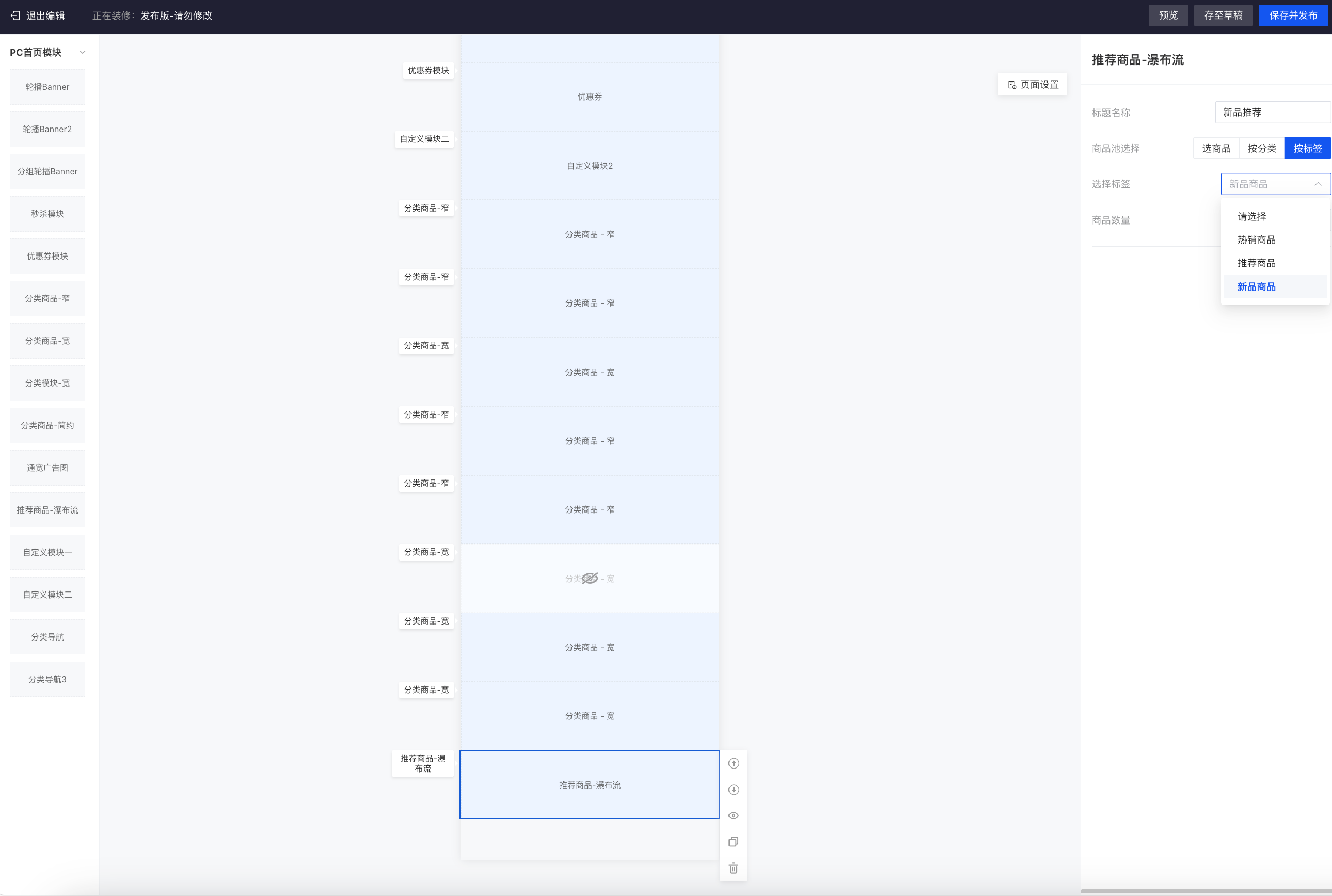Screen dimensions: 1332x896
Task: Click the exit editing icon
Action: [15, 15]
